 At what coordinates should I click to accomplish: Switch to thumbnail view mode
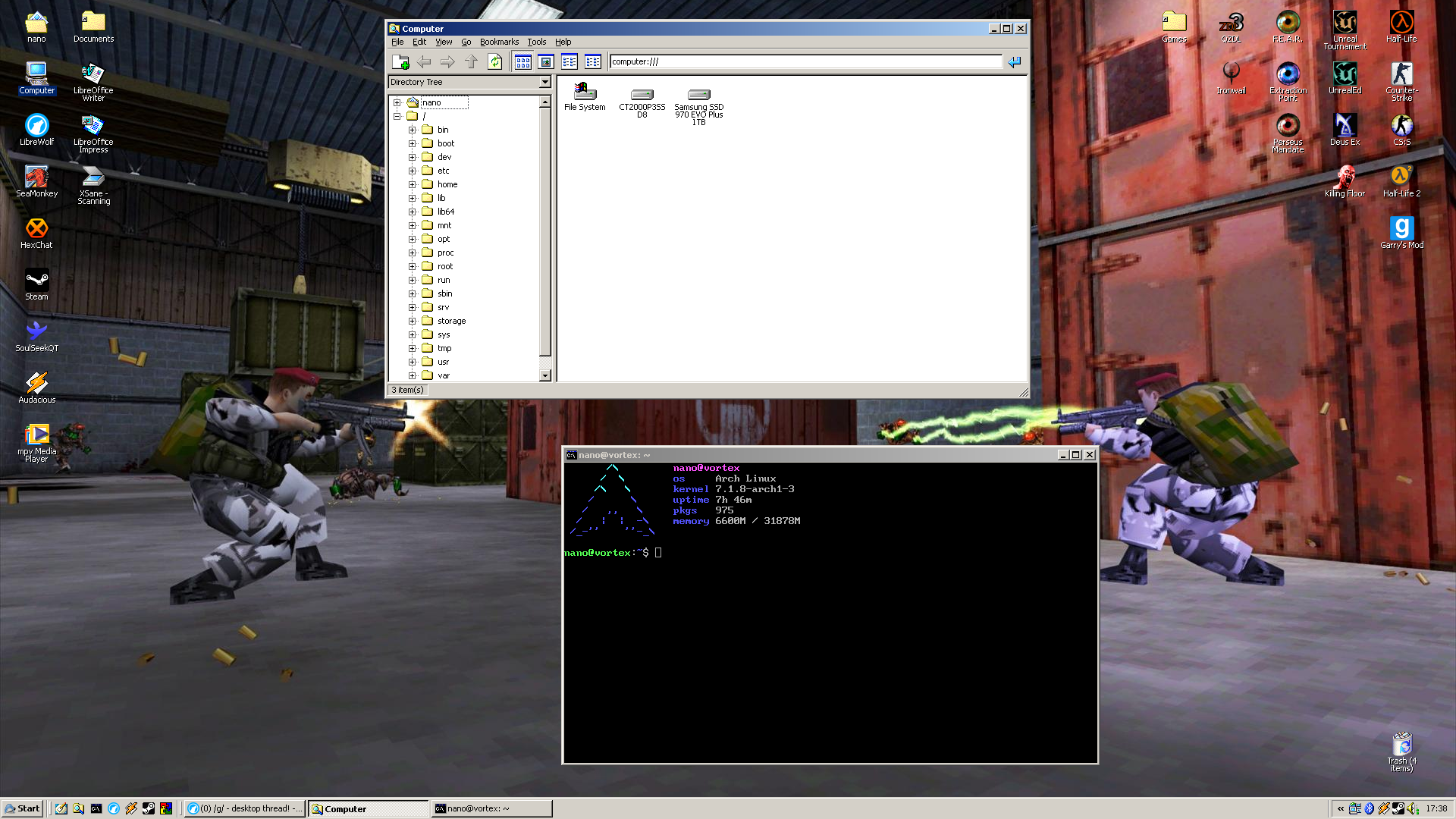[546, 62]
